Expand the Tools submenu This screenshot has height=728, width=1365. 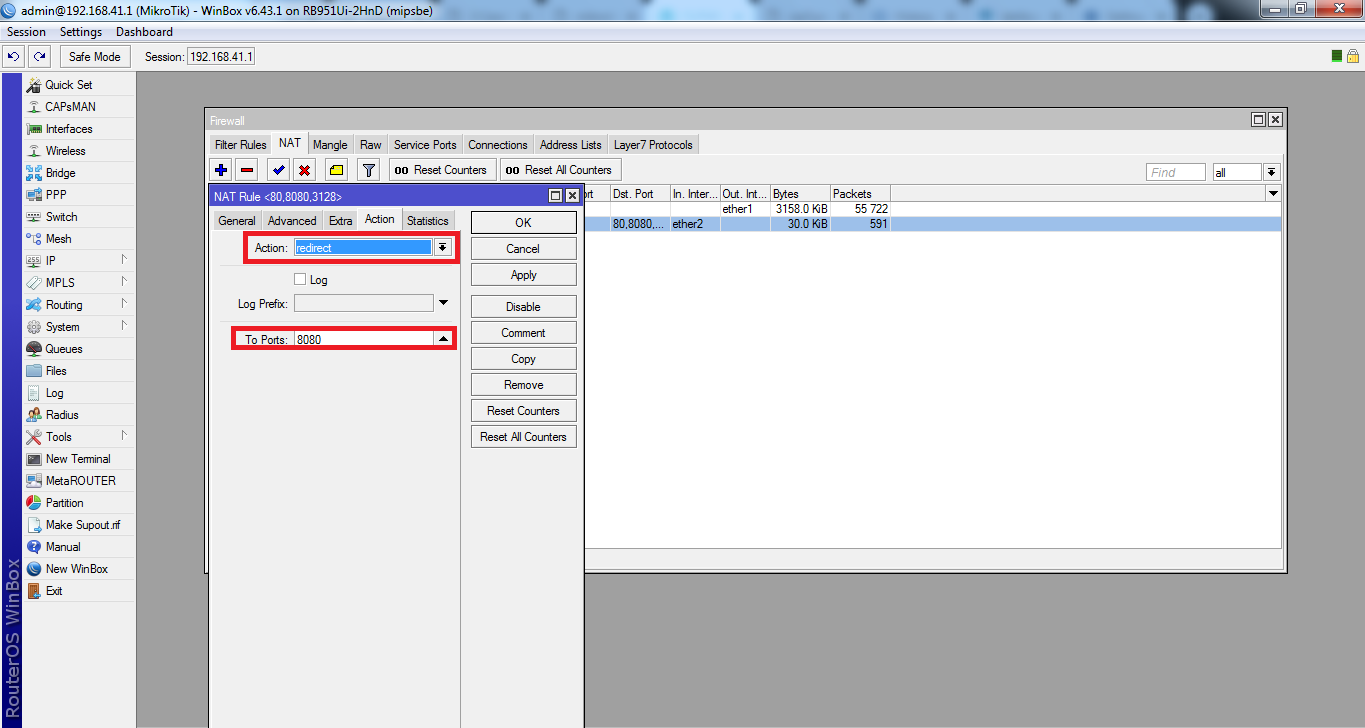point(125,436)
